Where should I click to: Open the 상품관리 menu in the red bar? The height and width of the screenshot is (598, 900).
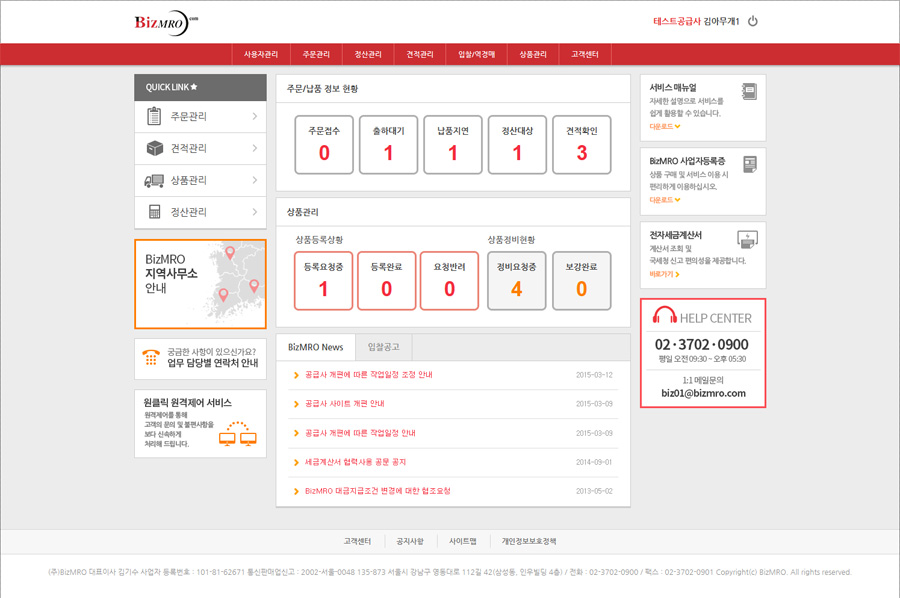coord(533,55)
